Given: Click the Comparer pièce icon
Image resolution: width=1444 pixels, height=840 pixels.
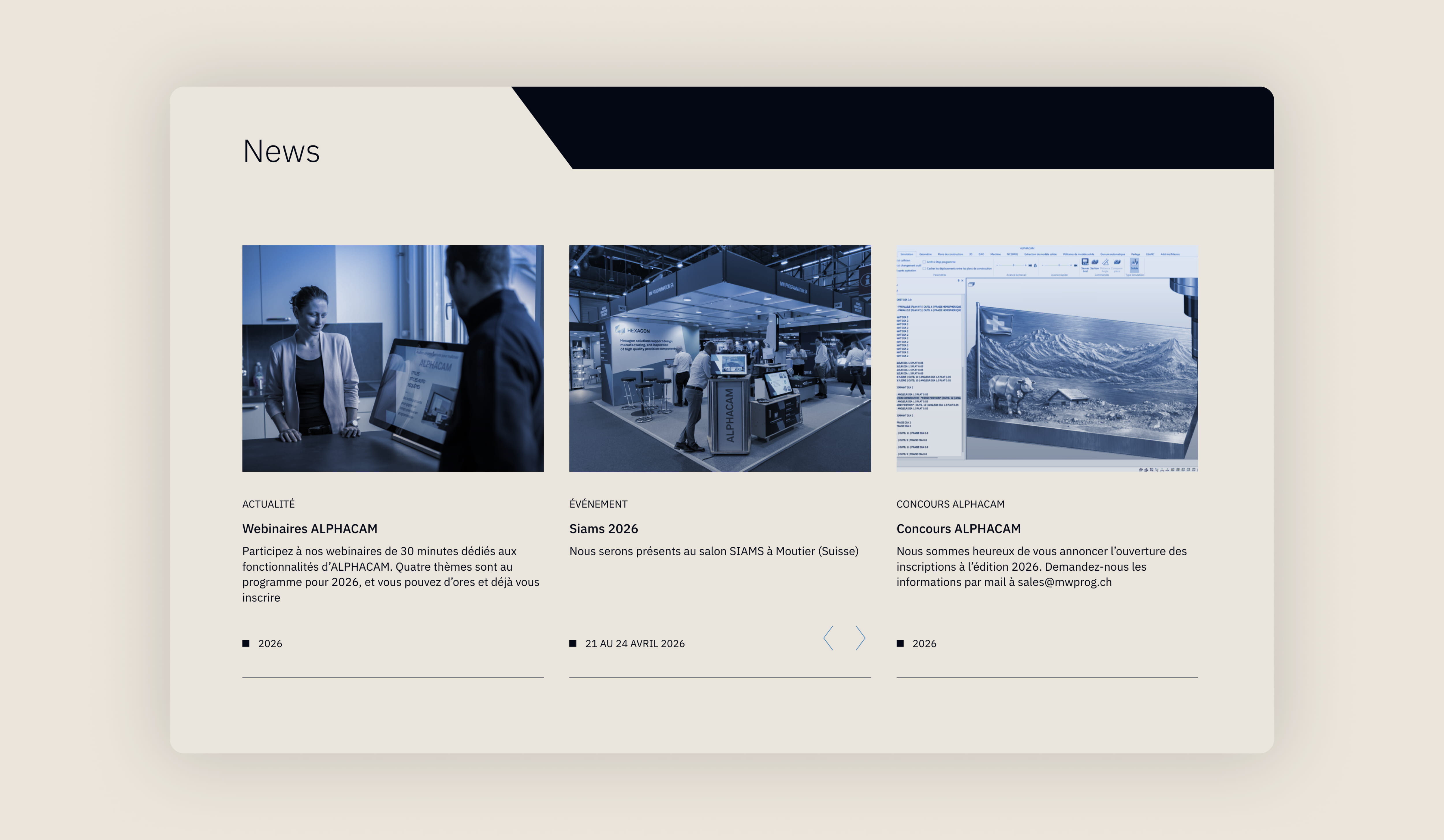Looking at the screenshot, I should coord(1117,262).
